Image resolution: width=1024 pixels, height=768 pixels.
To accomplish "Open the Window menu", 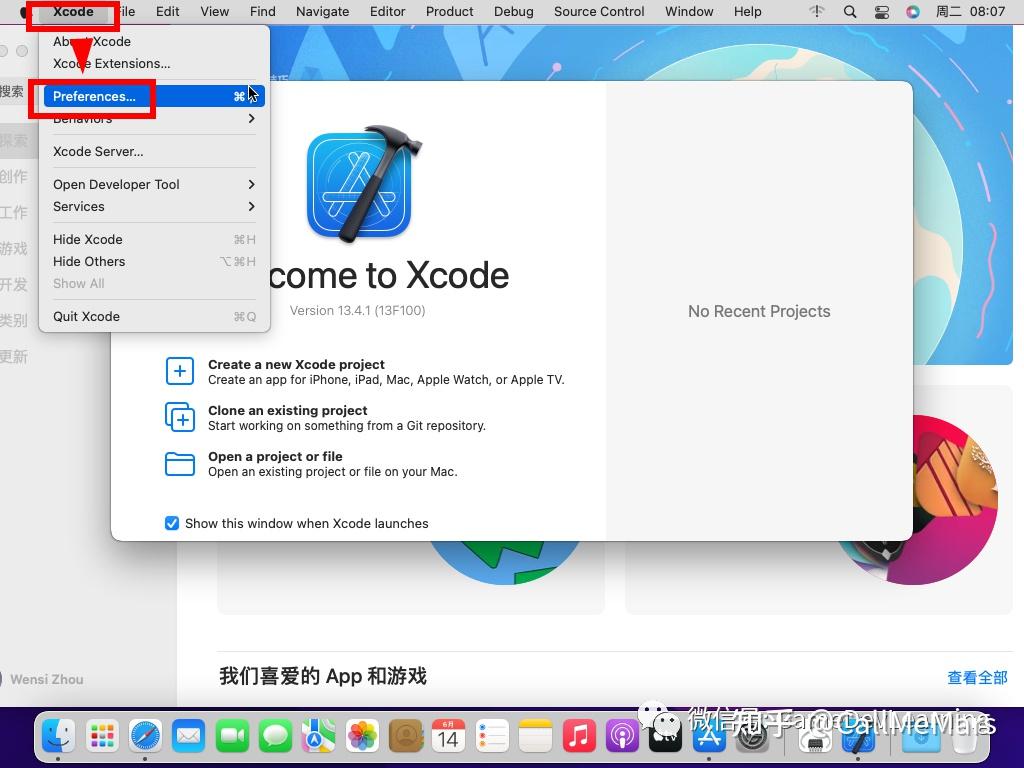I will (x=689, y=12).
